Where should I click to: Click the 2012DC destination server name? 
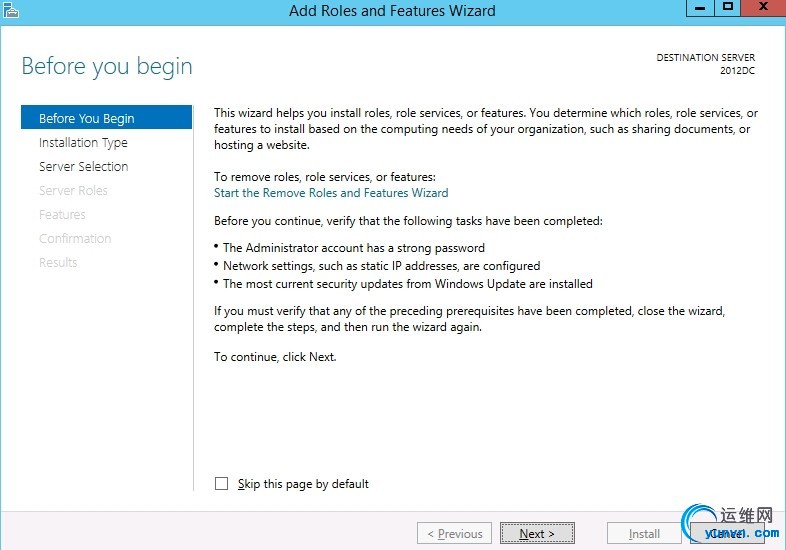pos(737,71)
